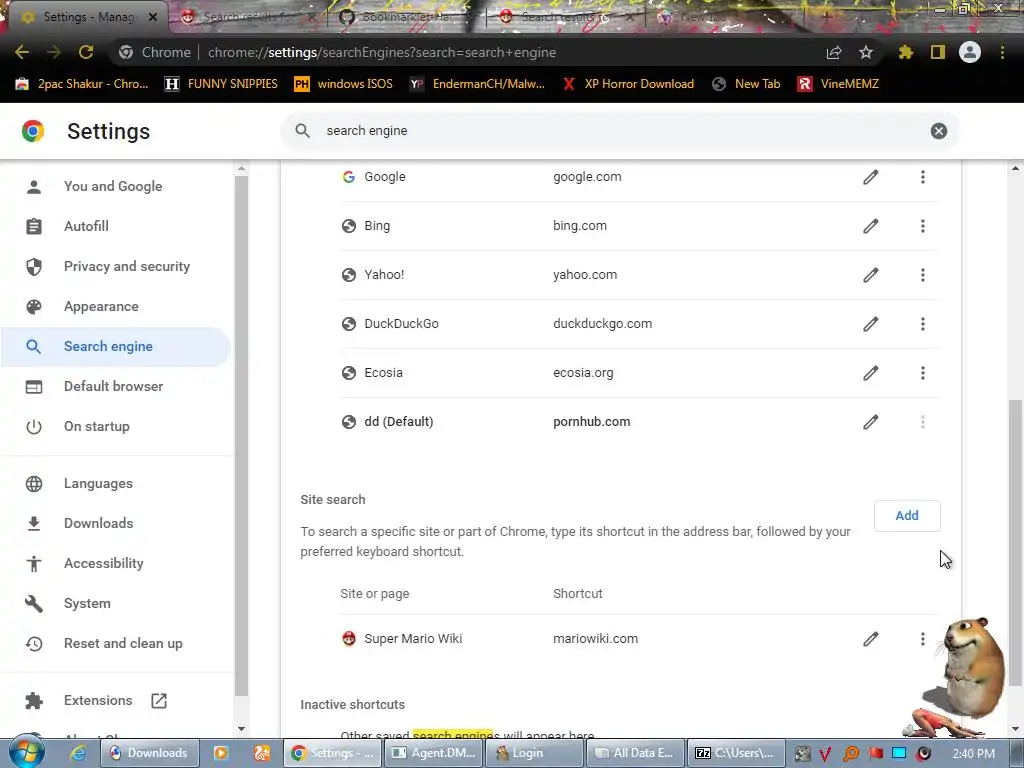
Task: Close the Settings tab
Action: pyautogui.click(x=153, y=17)
